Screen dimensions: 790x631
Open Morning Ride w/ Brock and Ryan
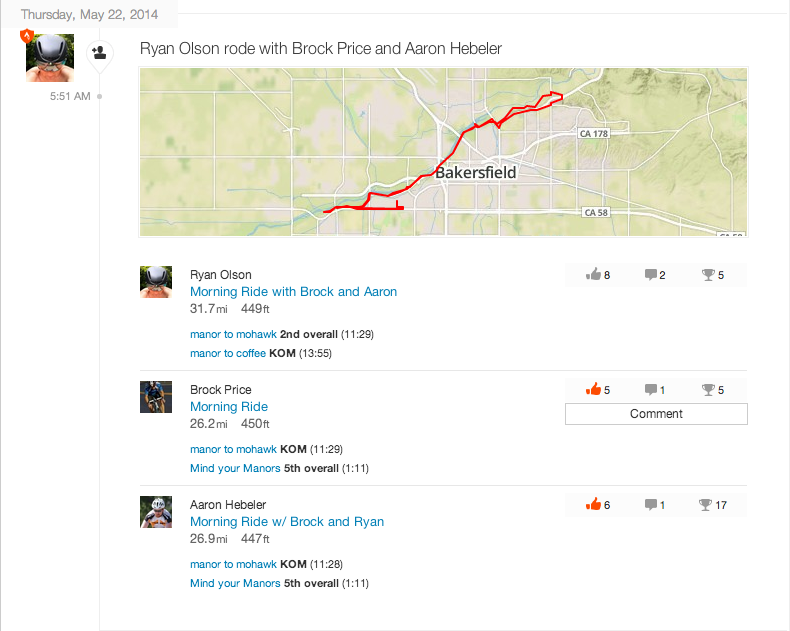pos(287,522)
